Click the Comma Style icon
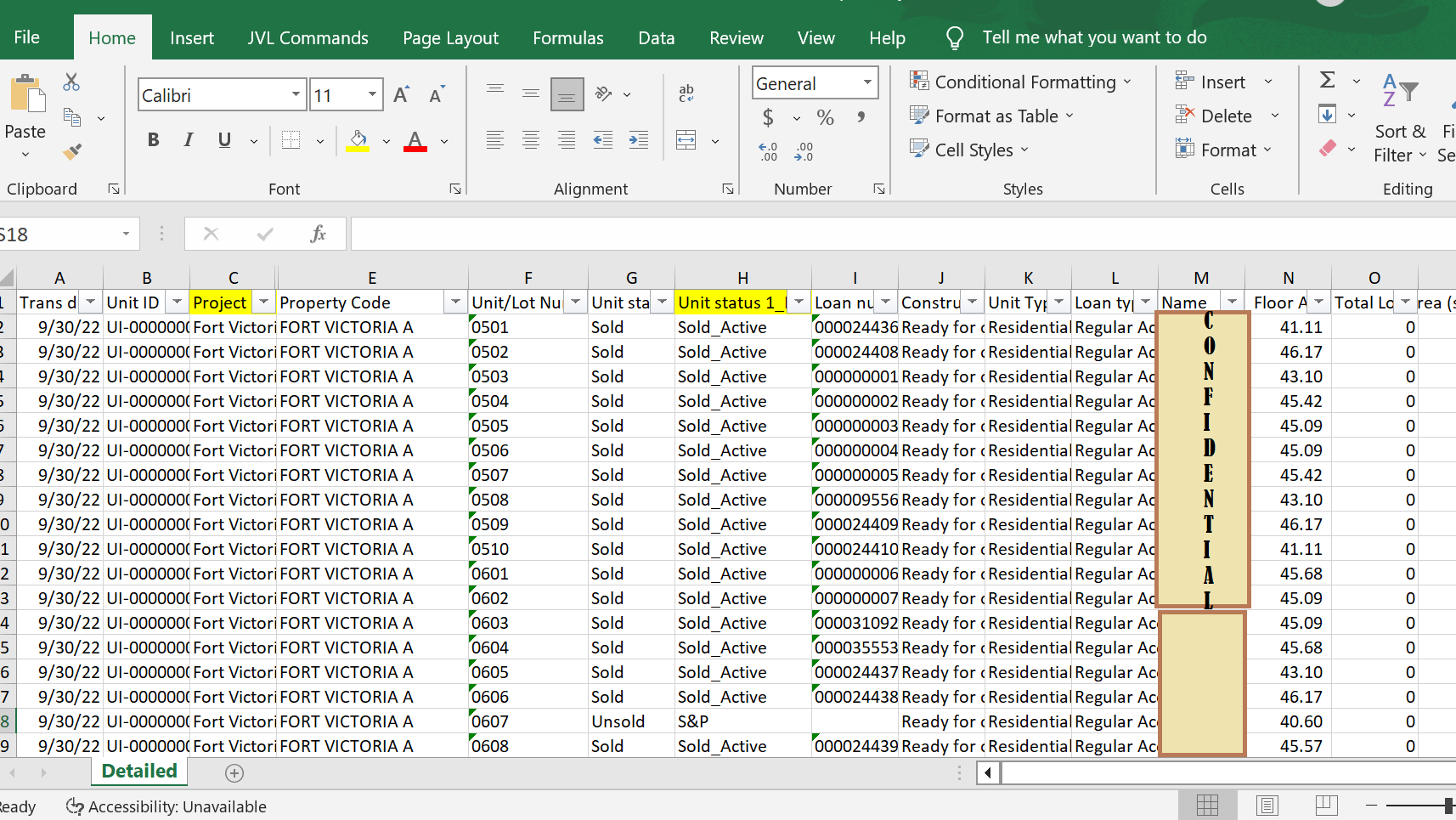The height and width of the screenshot is (820, 1456). click(x=861, y=117)
